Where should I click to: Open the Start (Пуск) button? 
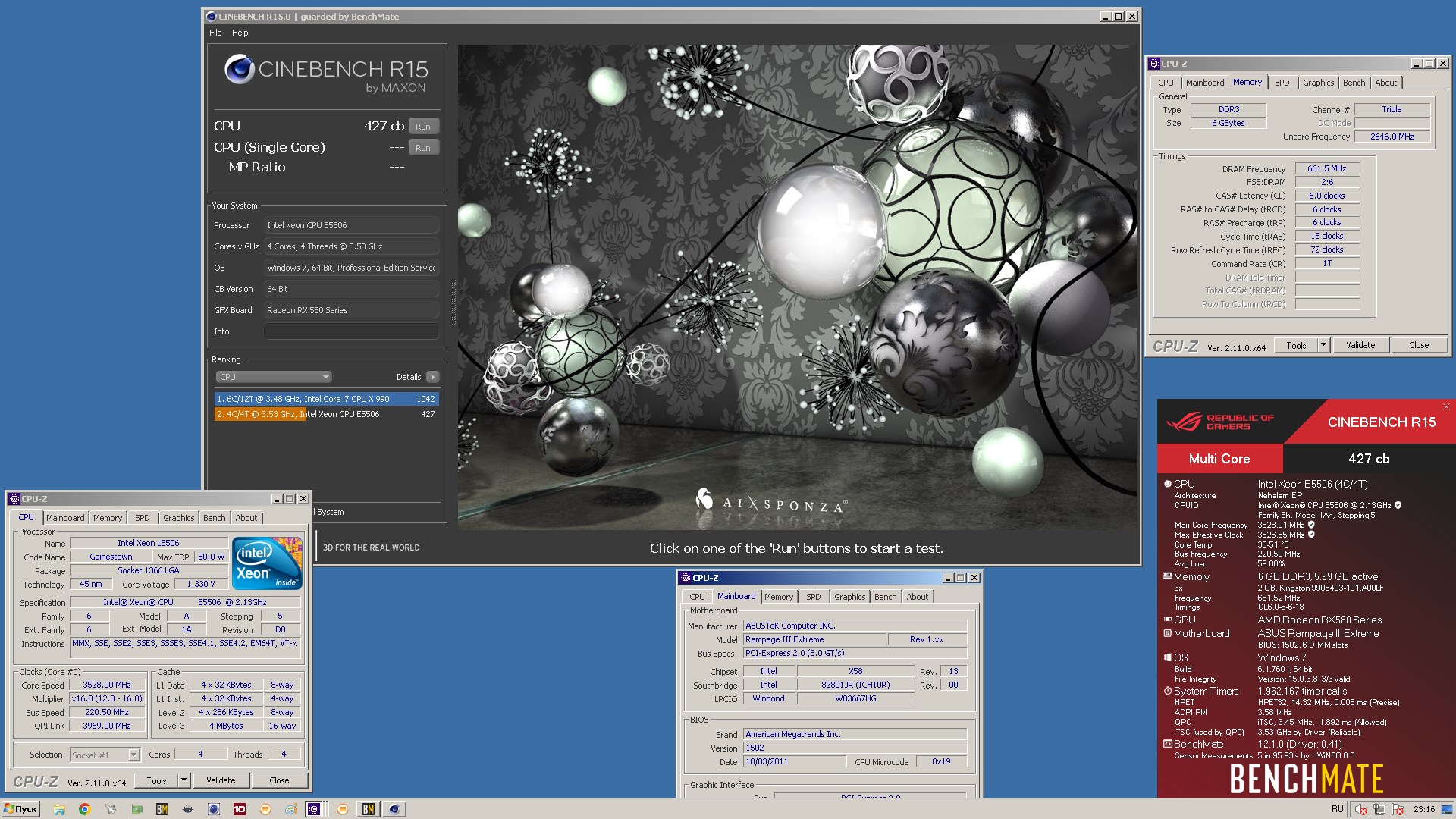click(20, 809)
